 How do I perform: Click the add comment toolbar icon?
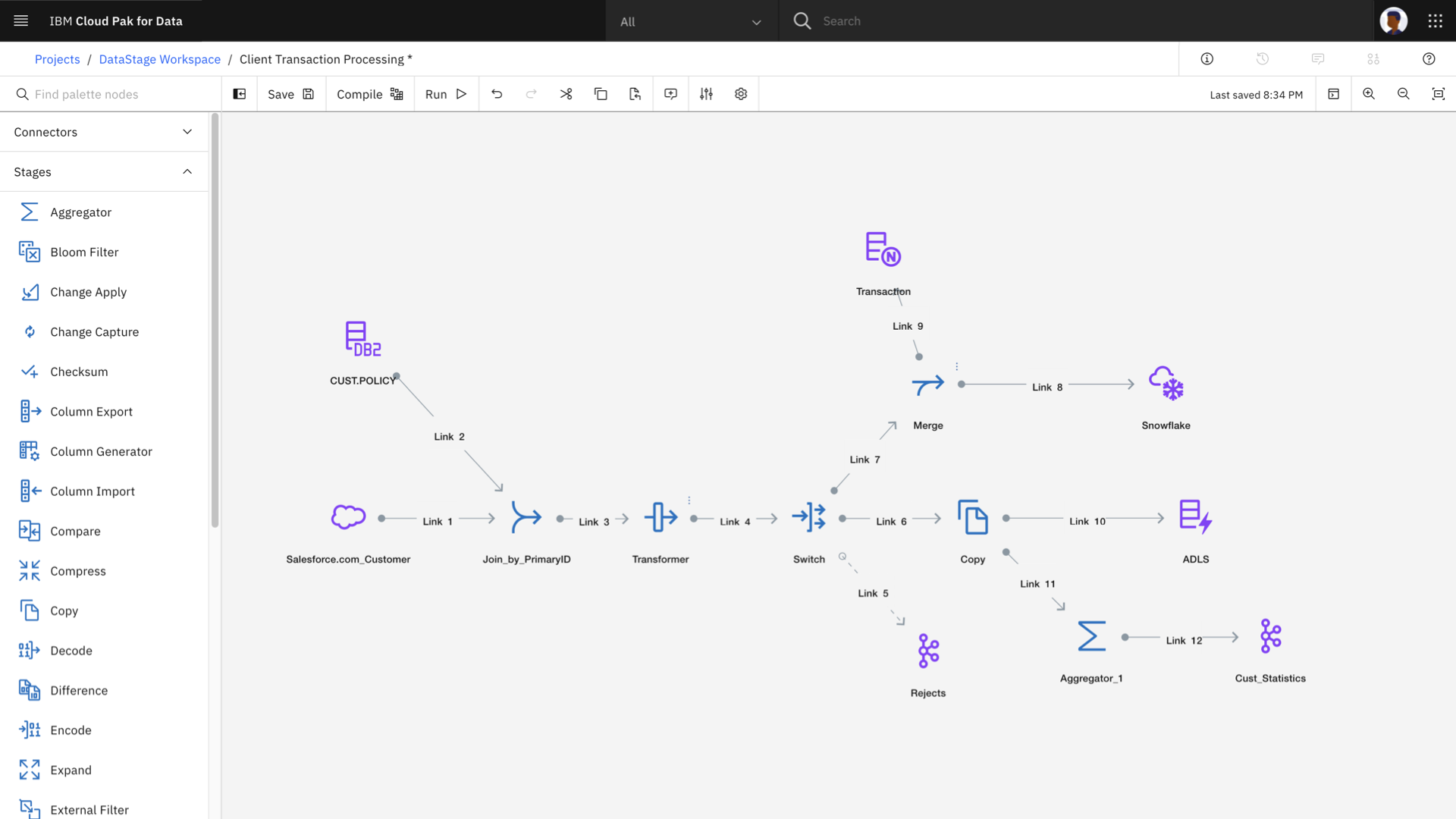click(670, 94)
